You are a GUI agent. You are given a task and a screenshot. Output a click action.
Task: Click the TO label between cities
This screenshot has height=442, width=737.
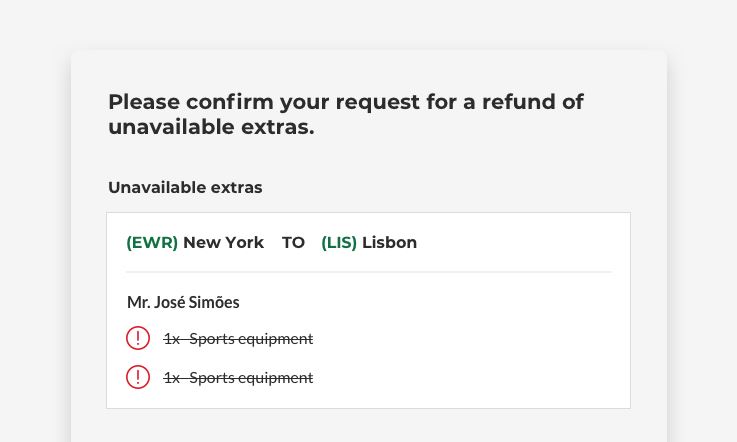[x=293, y=243]
